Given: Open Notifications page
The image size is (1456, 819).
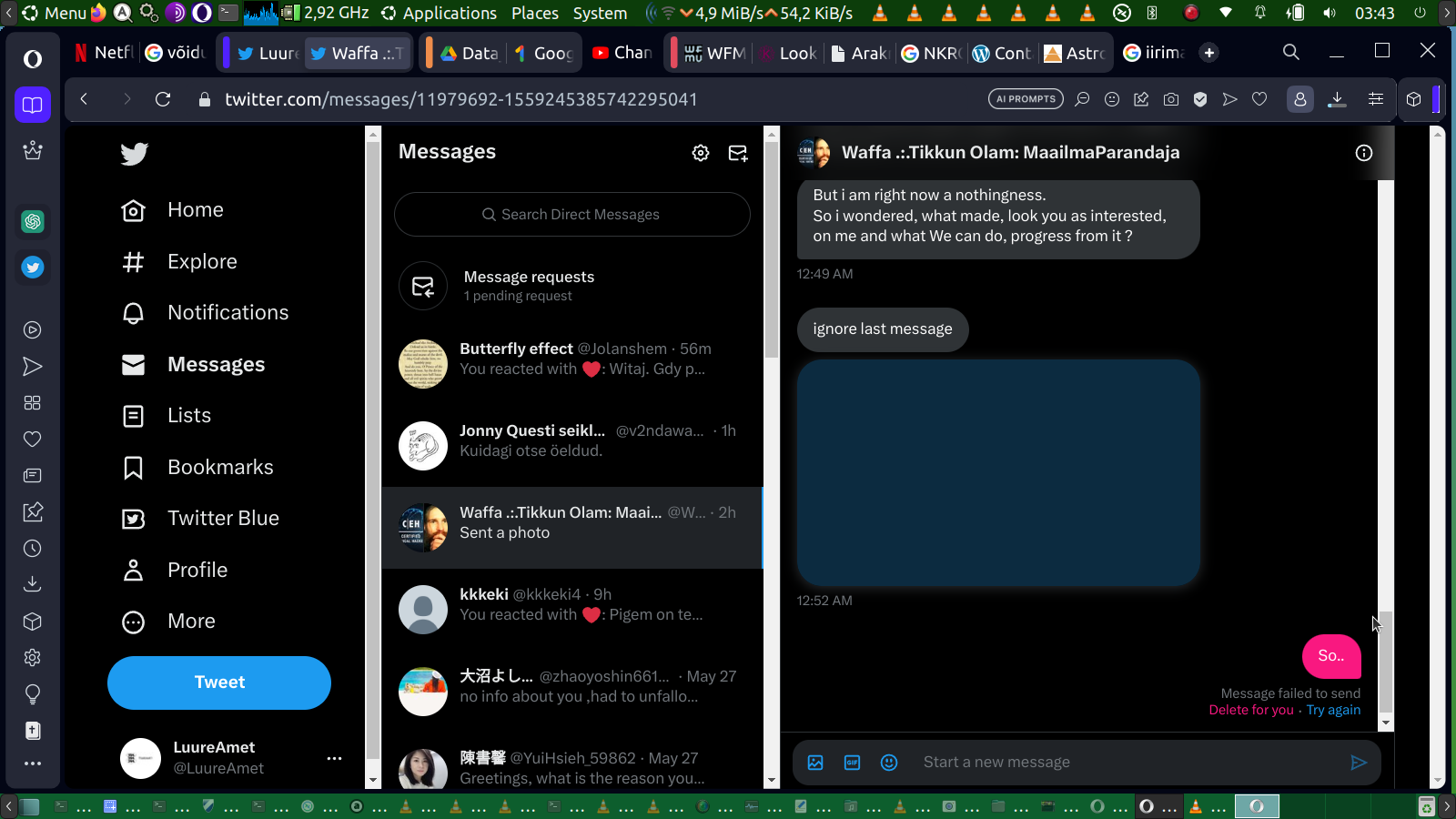Looking at the screenshot, I should (x=205, y=313).
